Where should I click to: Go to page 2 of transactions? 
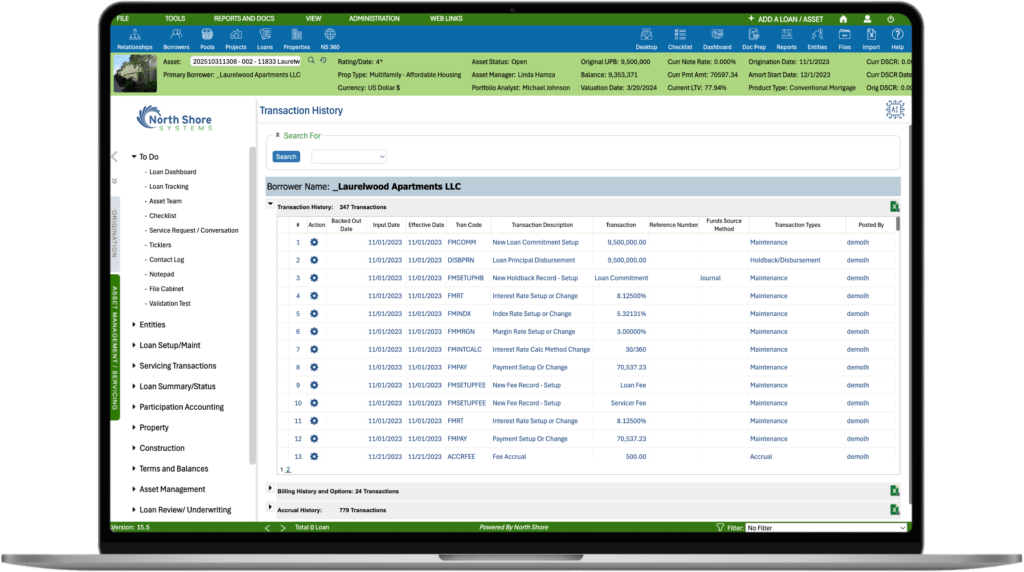[x=287, y=469]
